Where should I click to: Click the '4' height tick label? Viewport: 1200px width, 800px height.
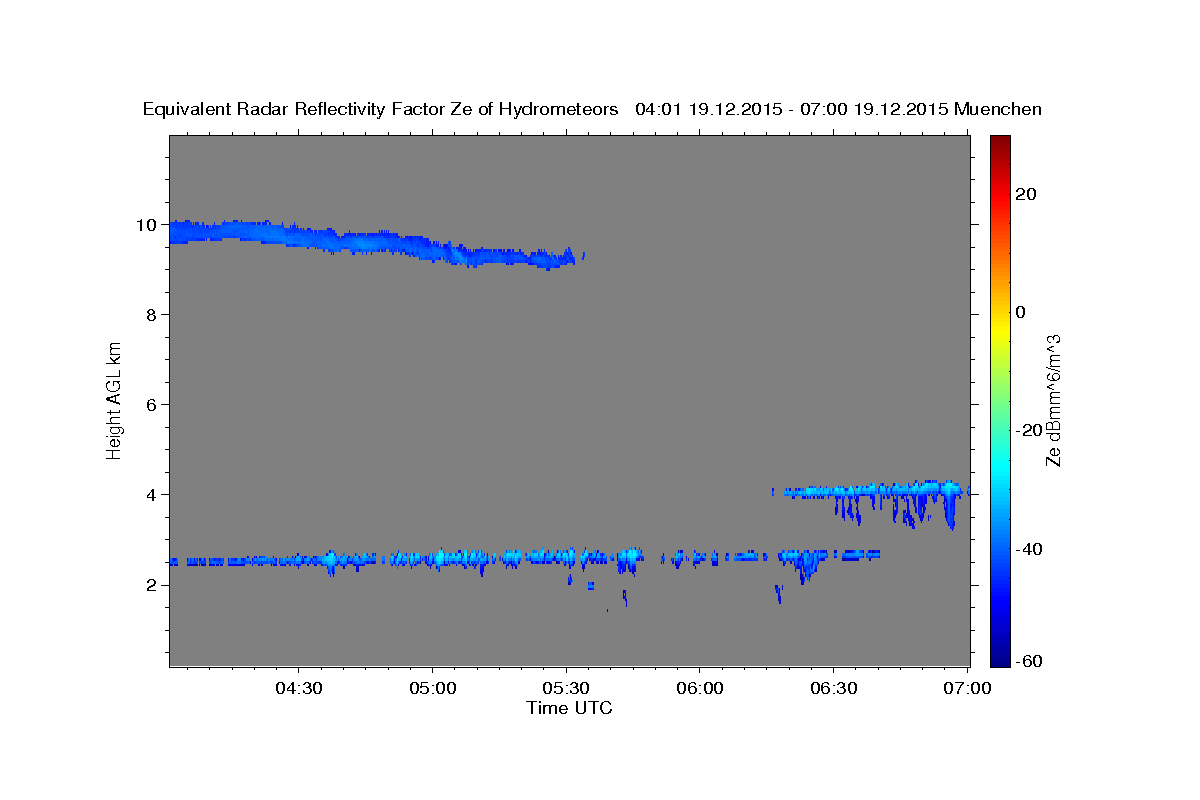click(x=152, y=495)
